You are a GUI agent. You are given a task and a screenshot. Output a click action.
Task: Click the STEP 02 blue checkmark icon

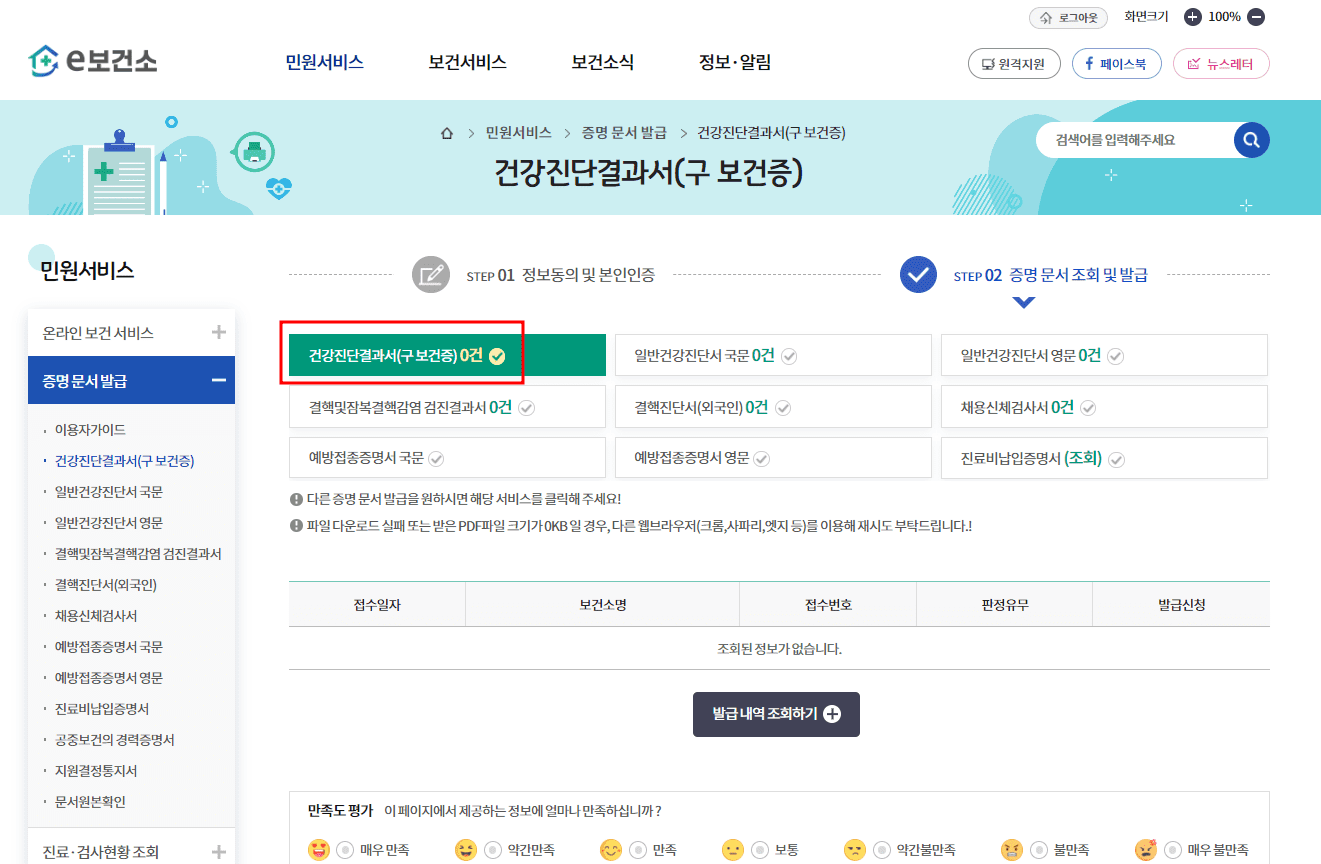pos(918,274)
